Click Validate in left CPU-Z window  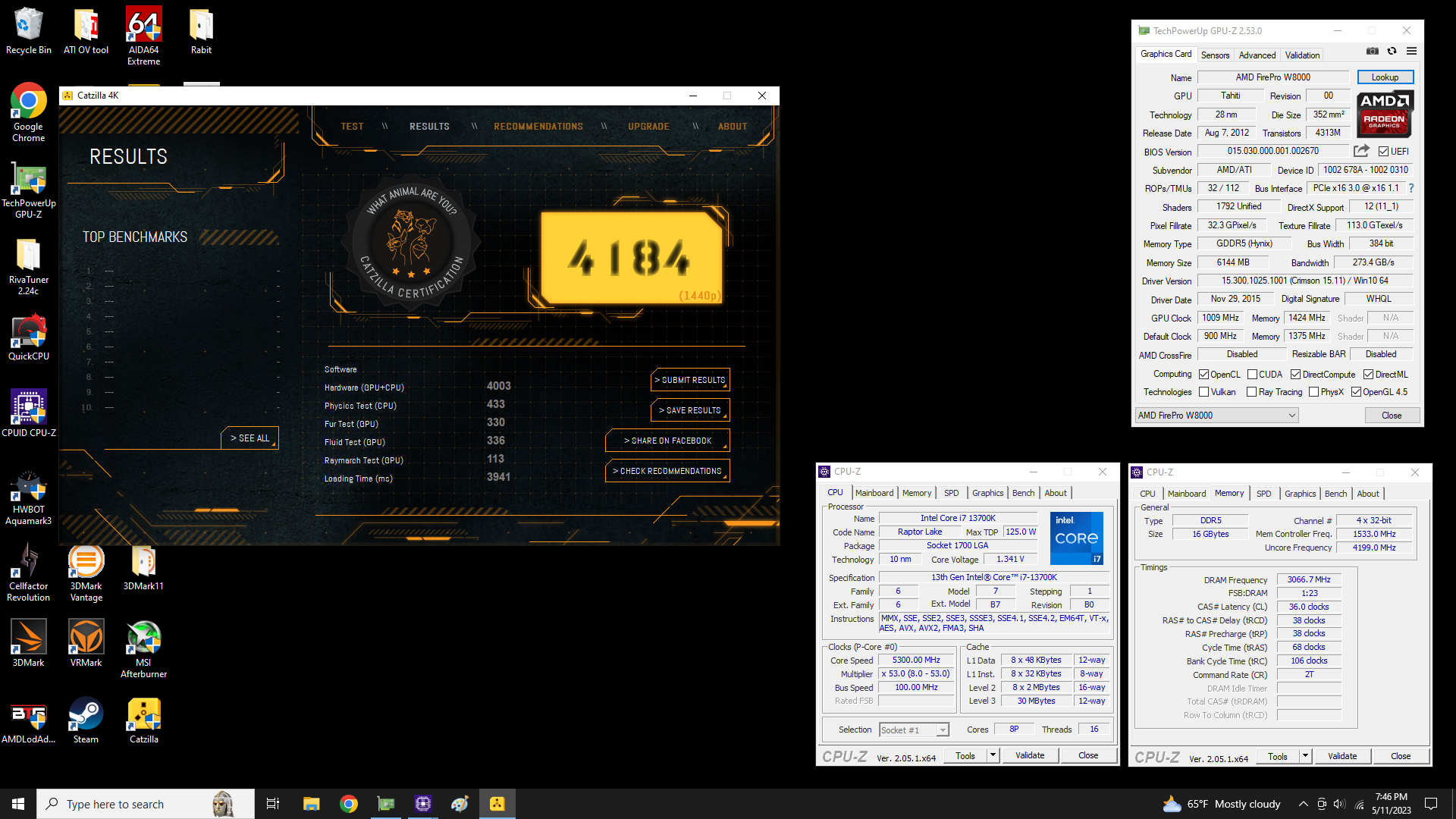point(1030,755)
